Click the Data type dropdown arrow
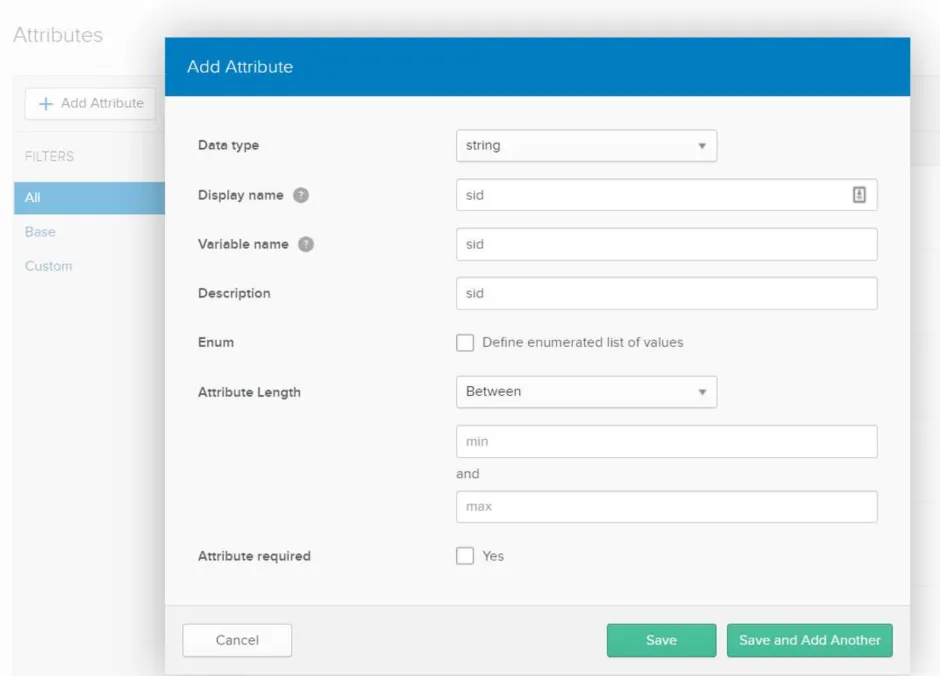The image size is (940, 676). pos(701,146)
